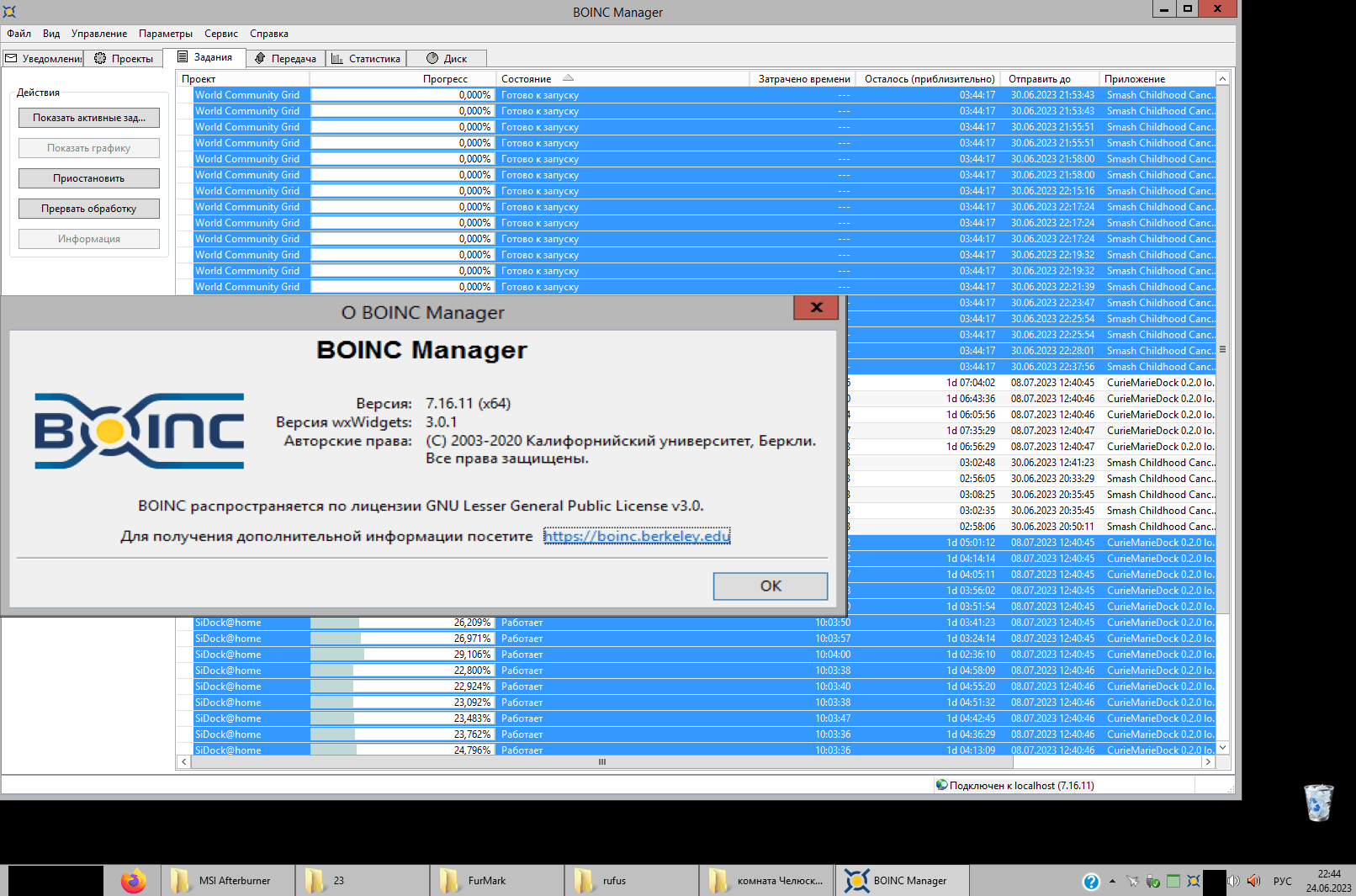Open the Сервис menu
The image size is (1356, 896).
221,34
